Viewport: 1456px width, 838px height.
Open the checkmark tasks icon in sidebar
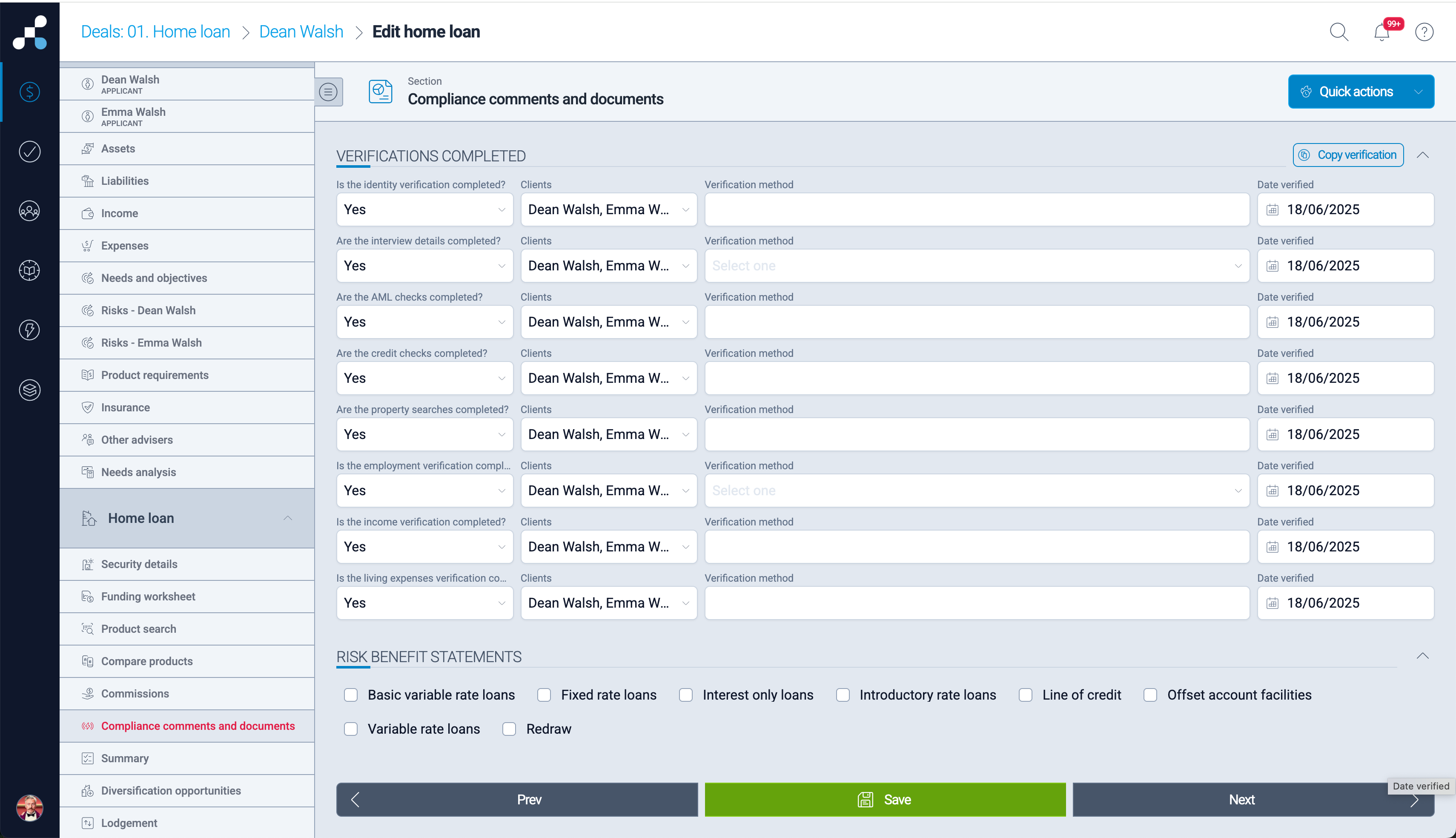click(x=30, y=151)
